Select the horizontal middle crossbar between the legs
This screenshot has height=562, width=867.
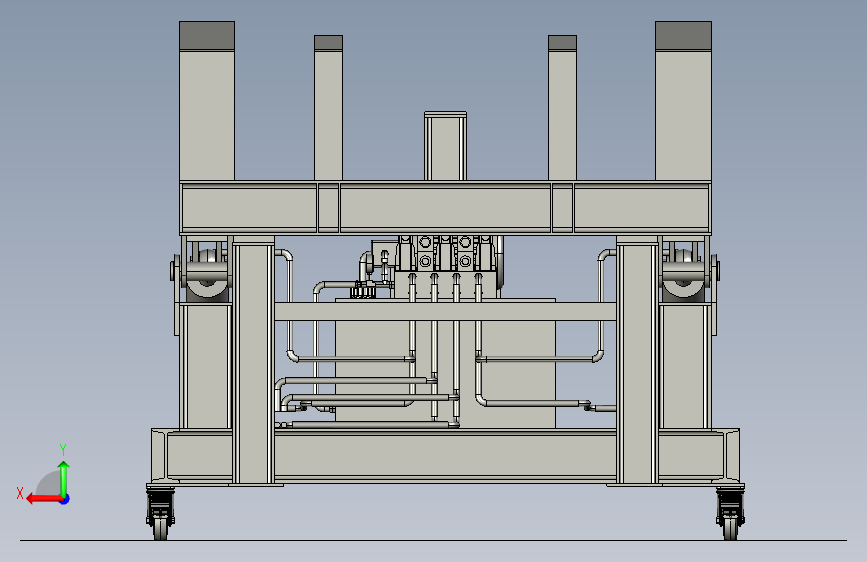tap(445, 311)
